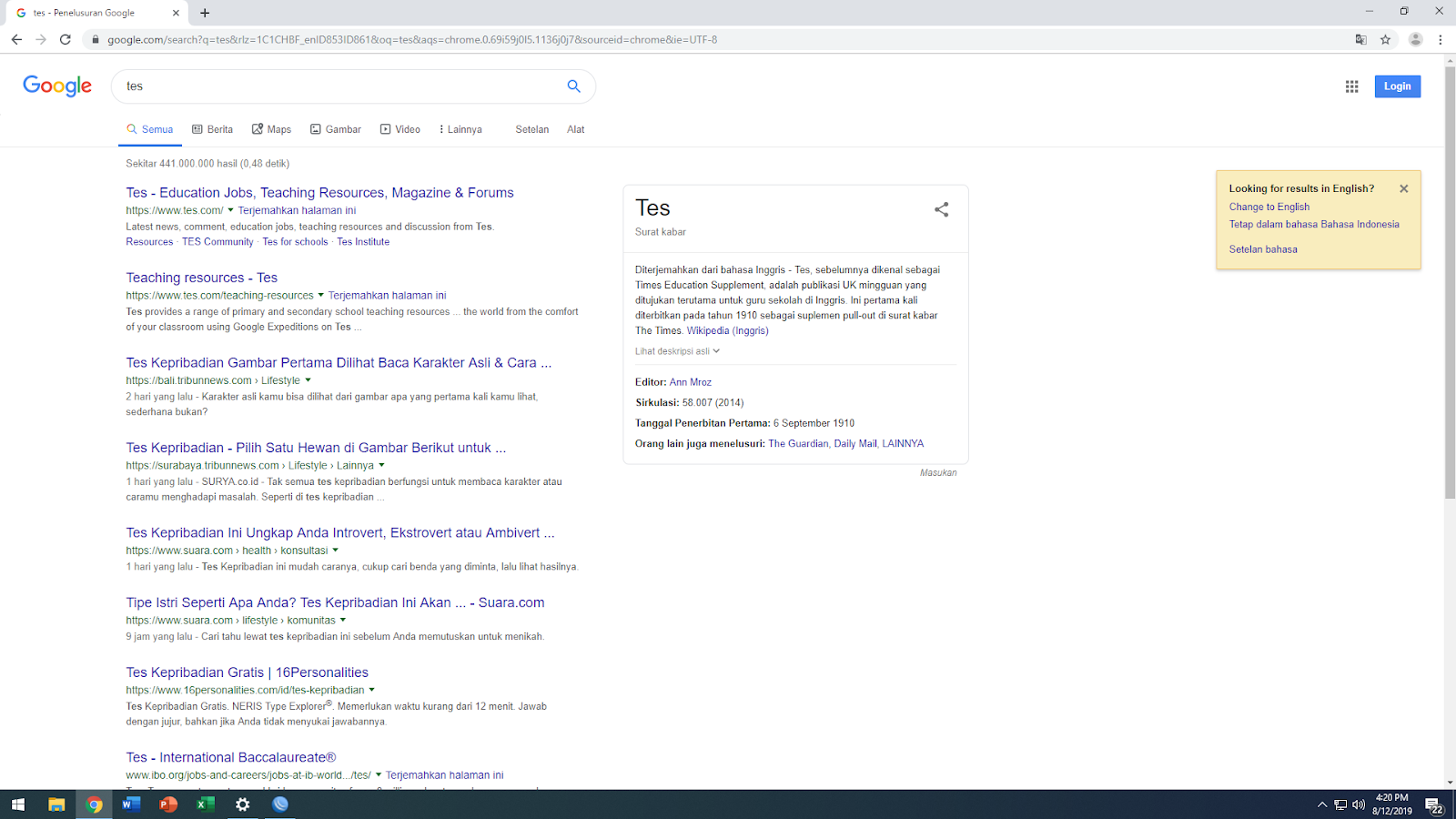Screen dimensions: 1456x819
Task: Click the blue search magnifier icon
Action: pyautogui.click(x=573, y=86)
